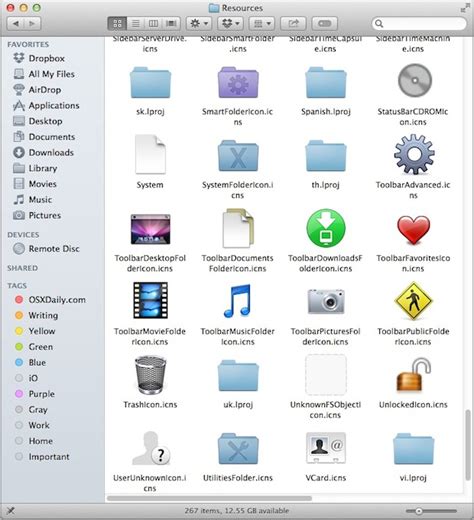Select the ToolbarFavoritesIcon.icns heart icon
The height and width of the screenshot is (520, 474).
click(413, 230)
